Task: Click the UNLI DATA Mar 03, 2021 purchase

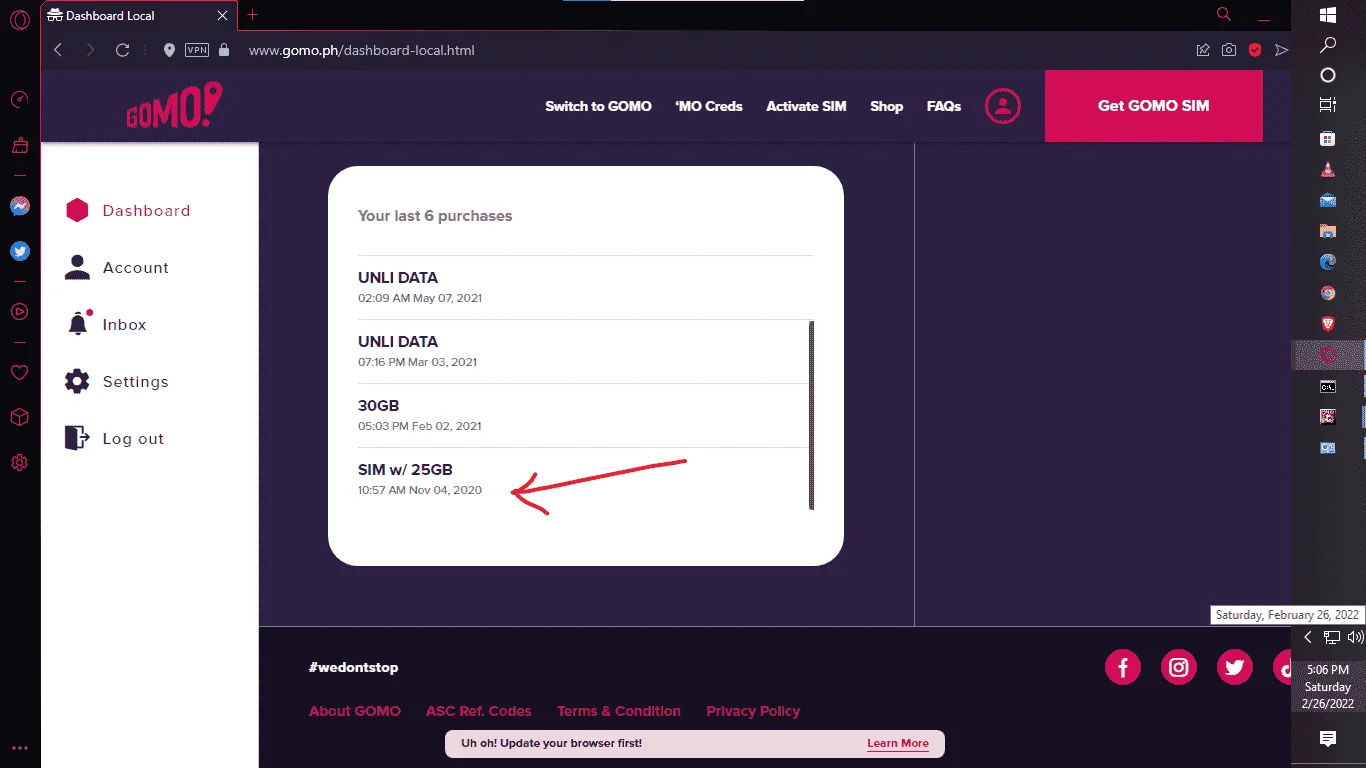Action: (x=582, y=351)
